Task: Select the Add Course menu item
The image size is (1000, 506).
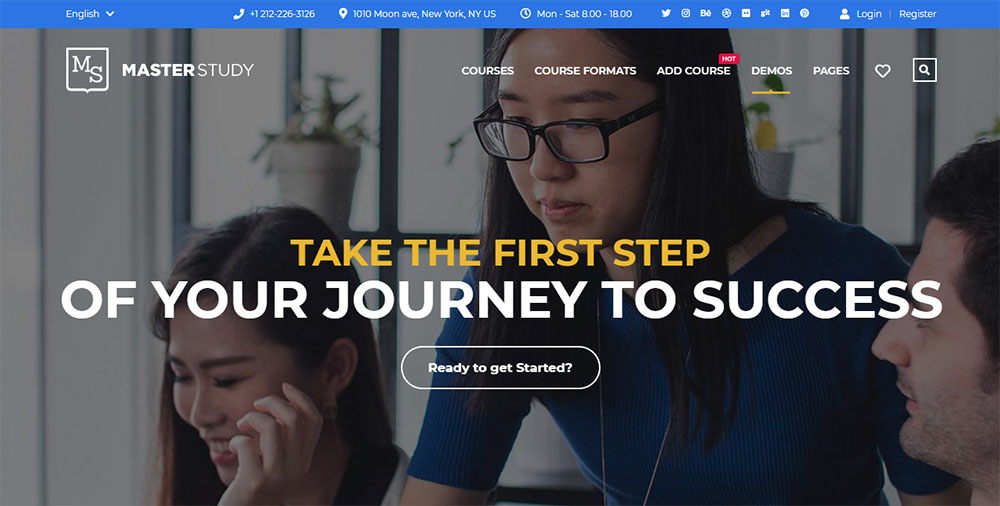Action: (693, 71)
